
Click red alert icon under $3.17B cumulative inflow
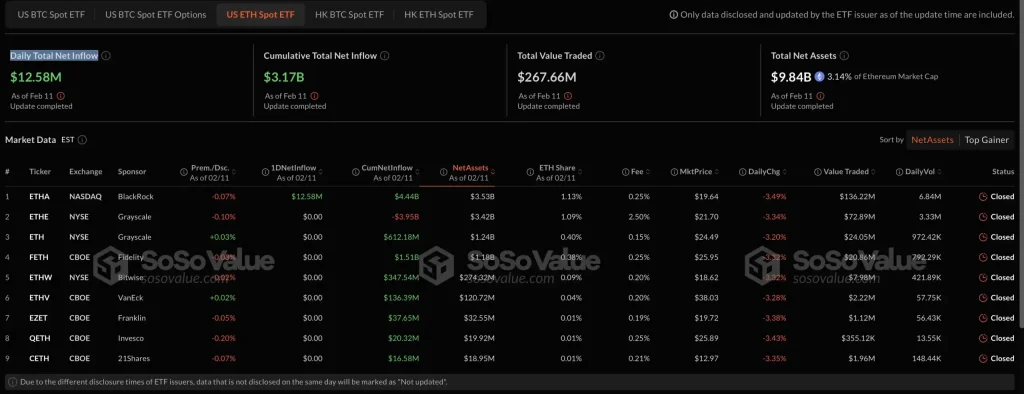pos(314,96)
